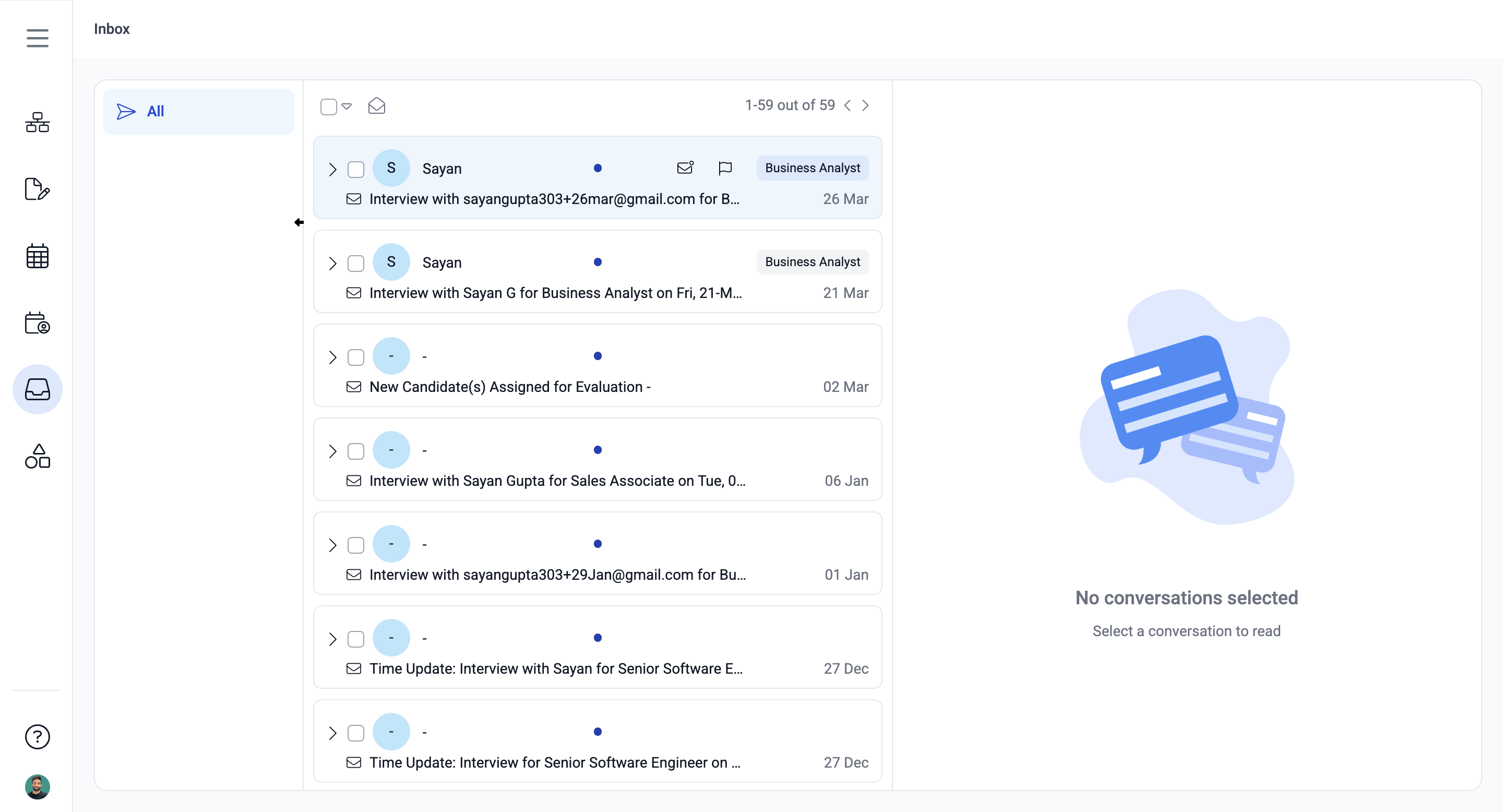Mark Sayan's 26 Mar email as unread
Image resolution: width=1503 pixels, height=812 pixels.
(x=685, y=168)
